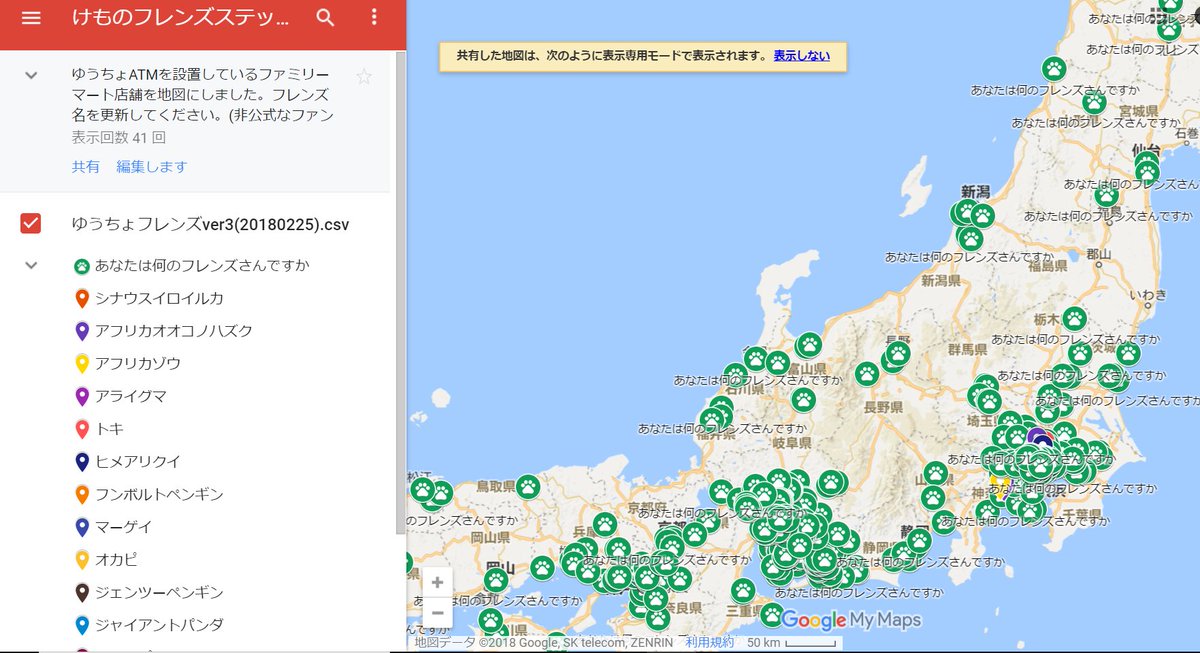Screen dimensions: 1200x653
Task: Click the map title けものフレンズステッ…
Action: (180, 18)
